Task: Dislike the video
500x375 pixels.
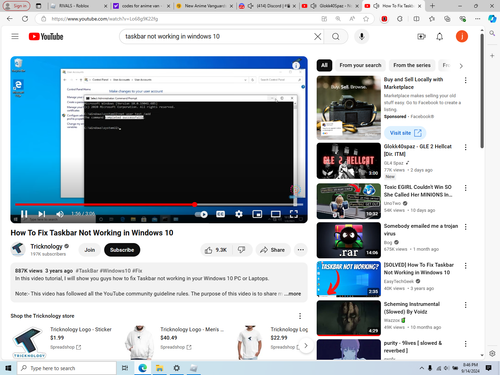Action: (x=241, y=250)
